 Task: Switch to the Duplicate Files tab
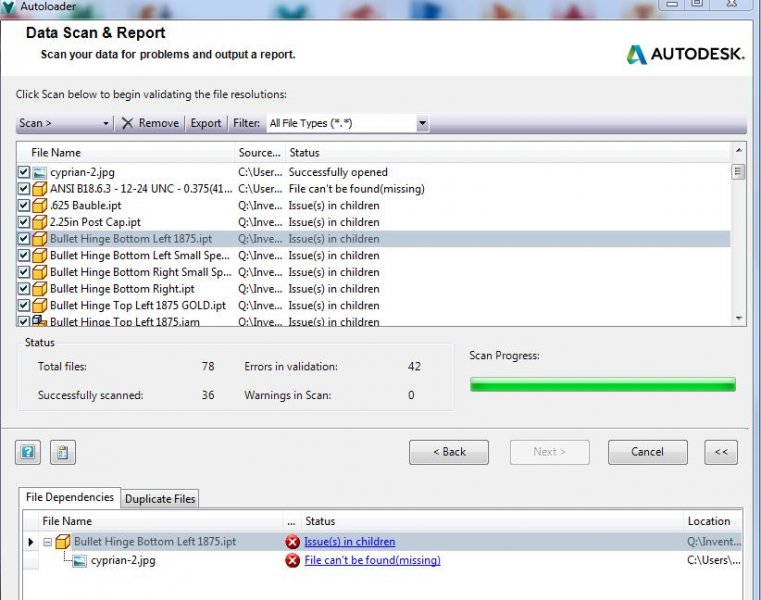click(160, 499)
